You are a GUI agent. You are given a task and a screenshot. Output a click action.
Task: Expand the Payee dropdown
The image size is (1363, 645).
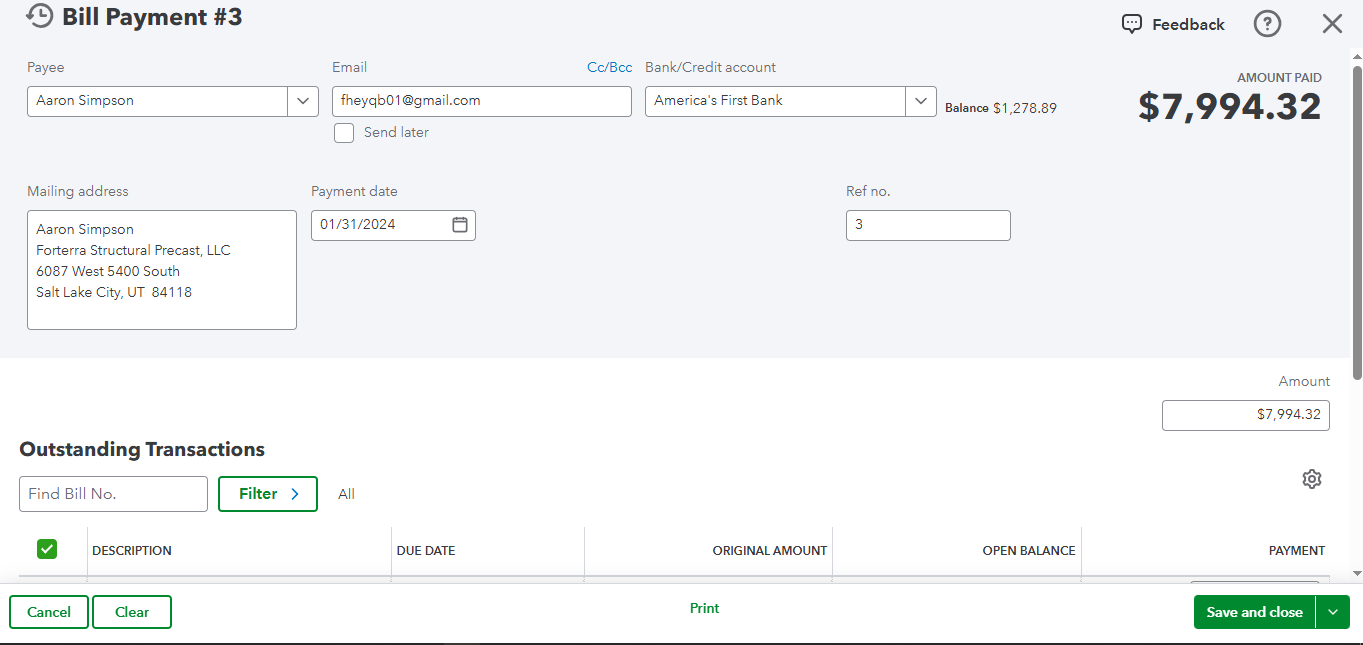point(303,101)
